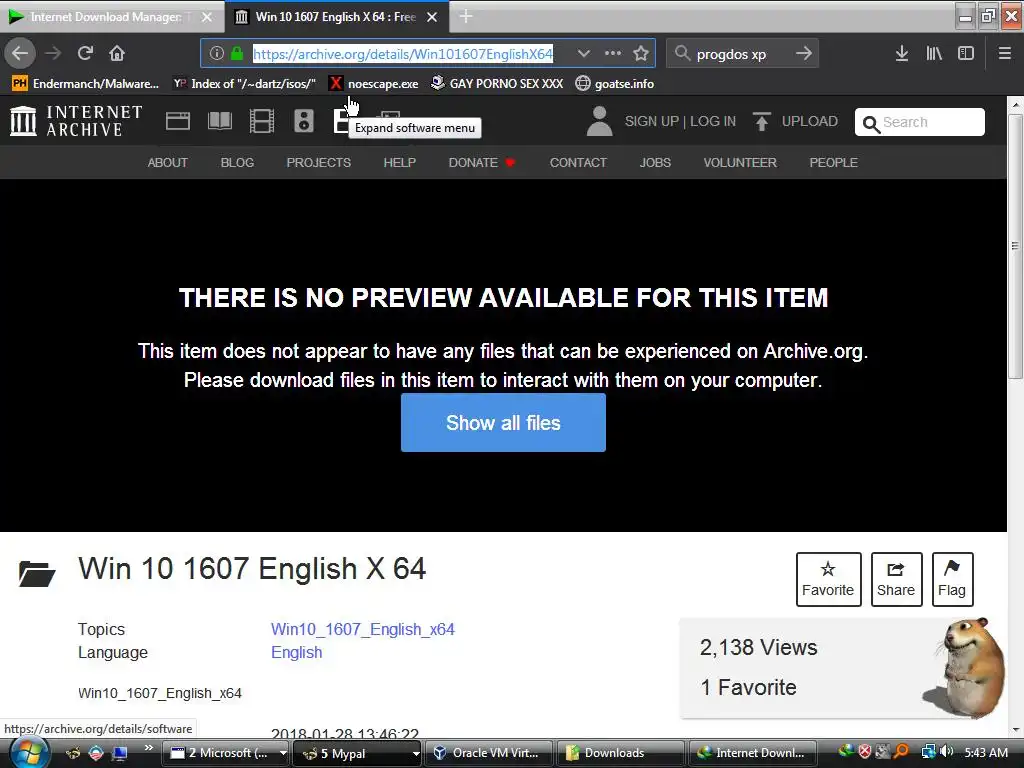Expand Internet Archive software floppy icon
Screen dimensions: 1024x768
coord(342,121)
